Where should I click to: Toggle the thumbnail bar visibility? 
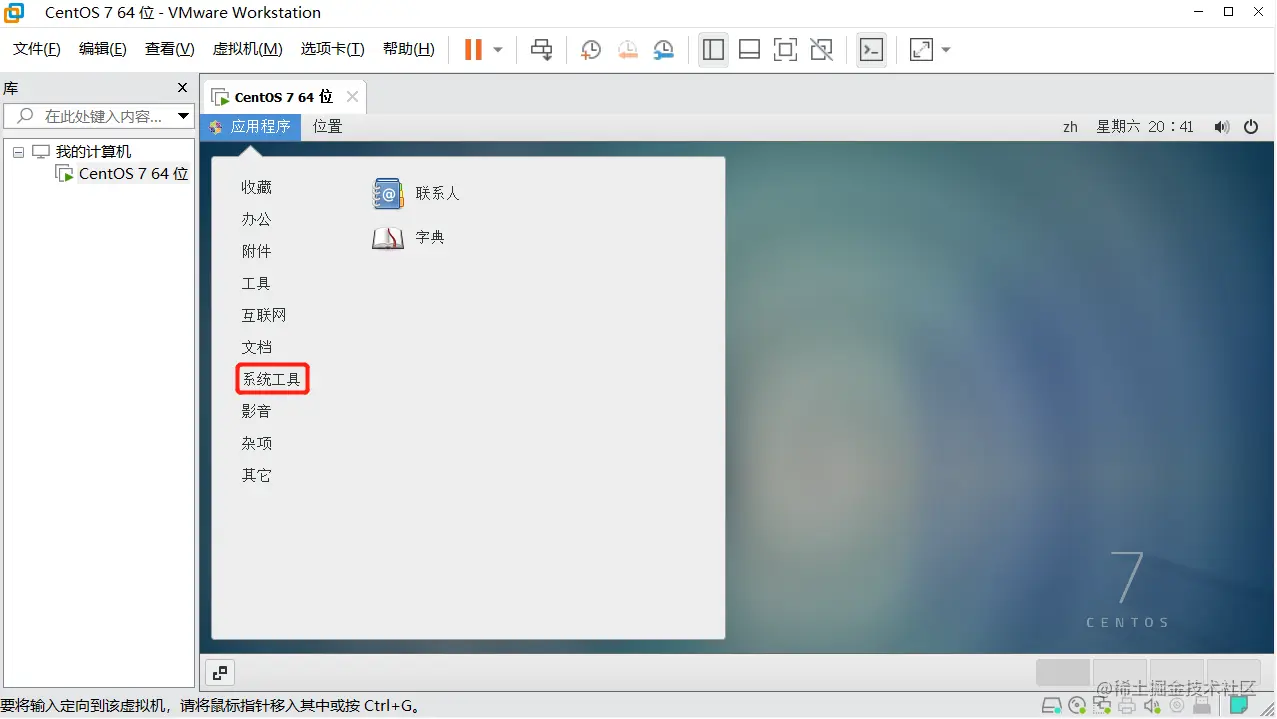[x=749, y=49]
